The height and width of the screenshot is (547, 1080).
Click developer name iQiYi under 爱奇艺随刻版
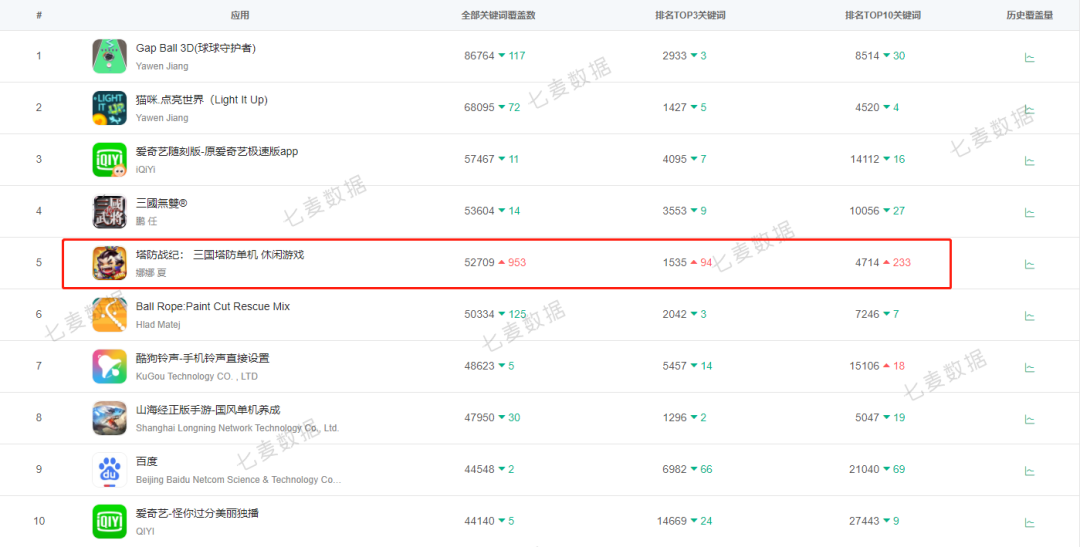pos(146,169)
